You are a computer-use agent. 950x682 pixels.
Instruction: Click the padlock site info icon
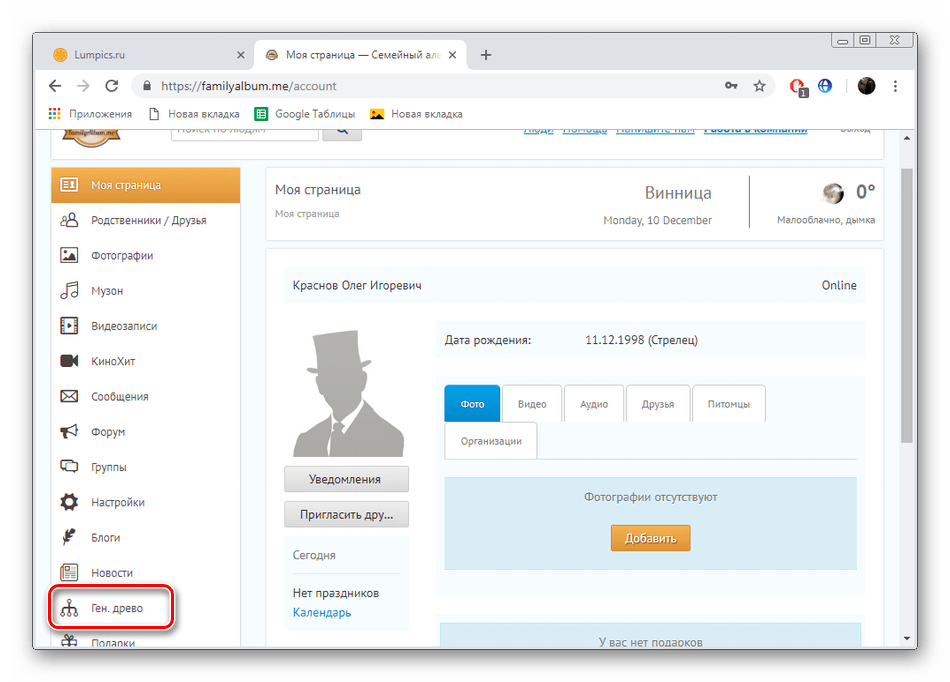click(147, 86)
